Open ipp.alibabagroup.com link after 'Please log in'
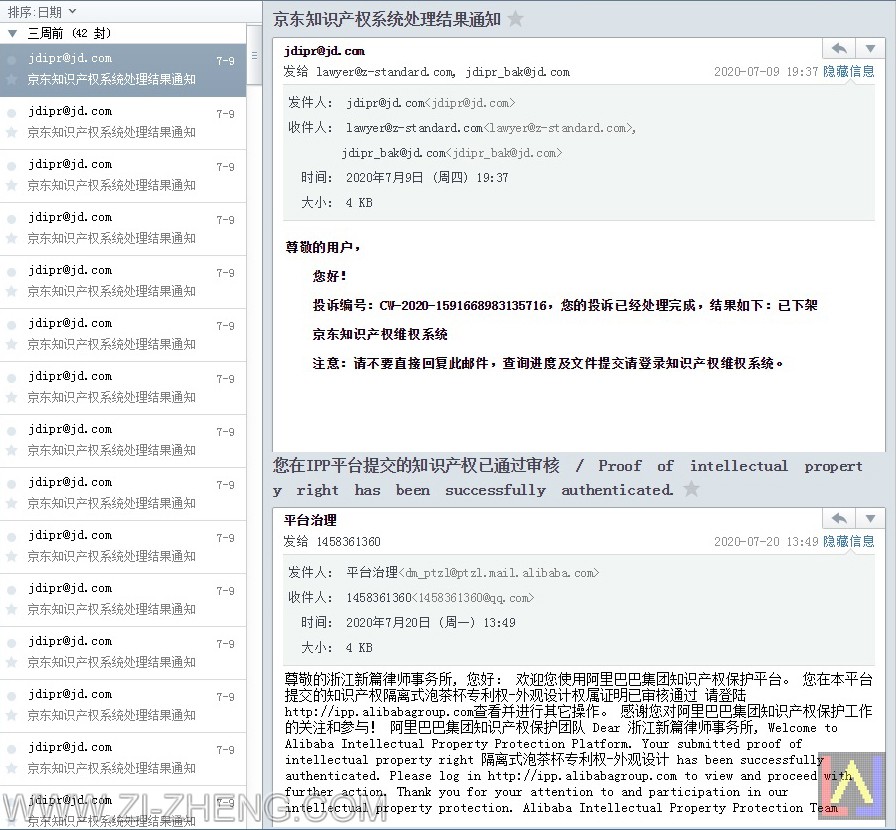Viewport: 896px width, 830px height. pos(582,776)
